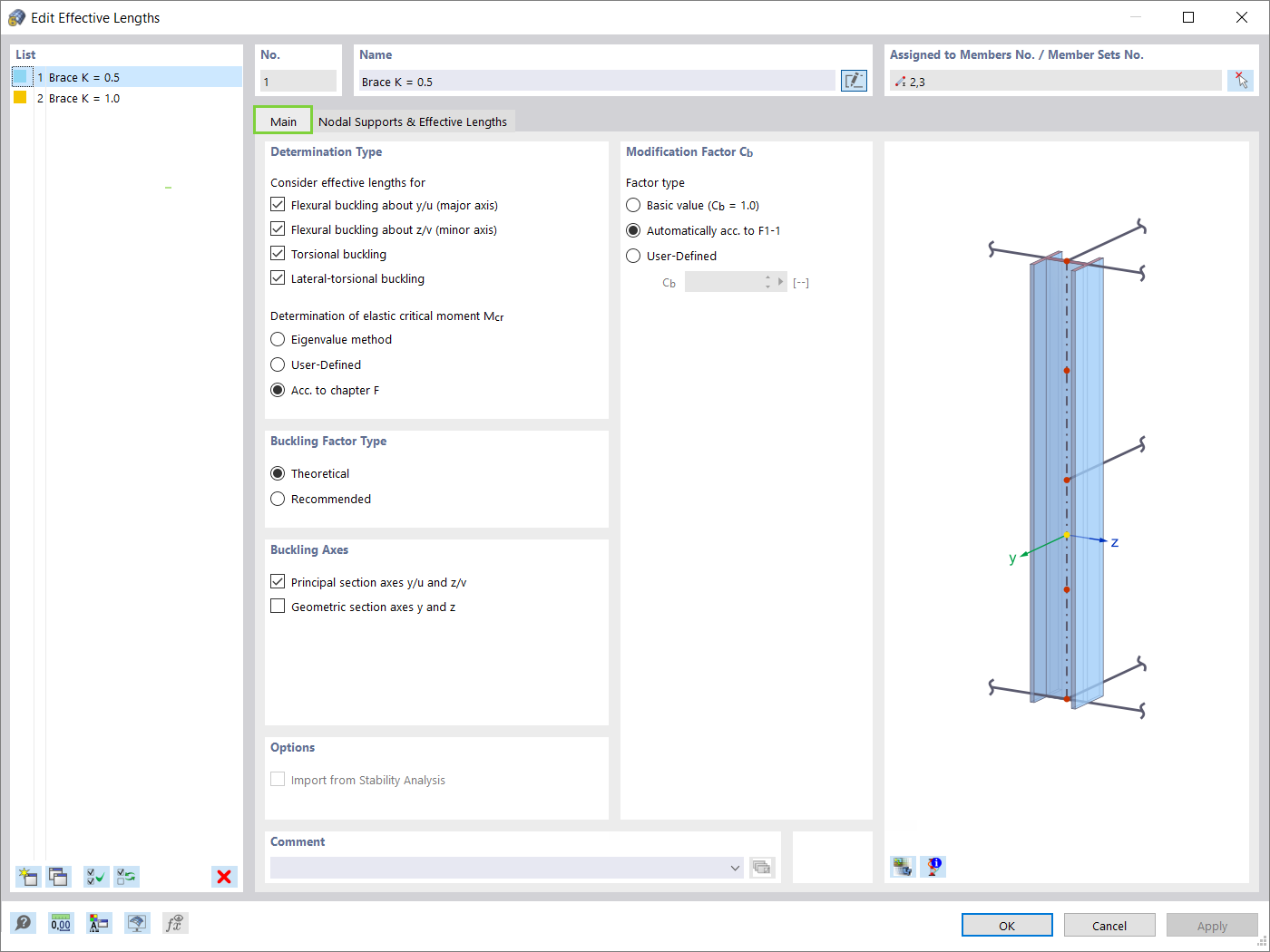Image resolution: width=1270 pixels, height=952 pixels.
Task: Click the preview info icon
Action: coord(933,867)
